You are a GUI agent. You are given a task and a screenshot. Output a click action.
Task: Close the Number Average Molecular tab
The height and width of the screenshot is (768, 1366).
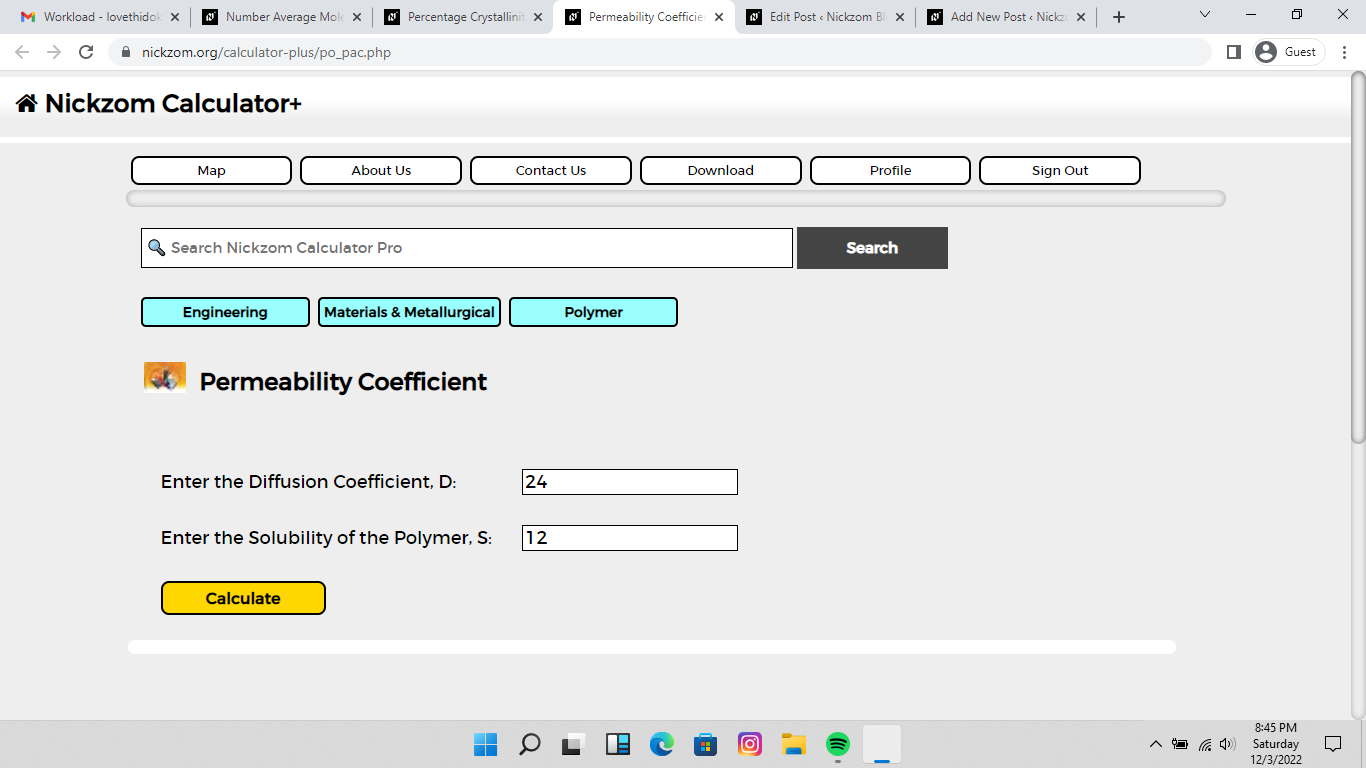click(x=356, y=17)
